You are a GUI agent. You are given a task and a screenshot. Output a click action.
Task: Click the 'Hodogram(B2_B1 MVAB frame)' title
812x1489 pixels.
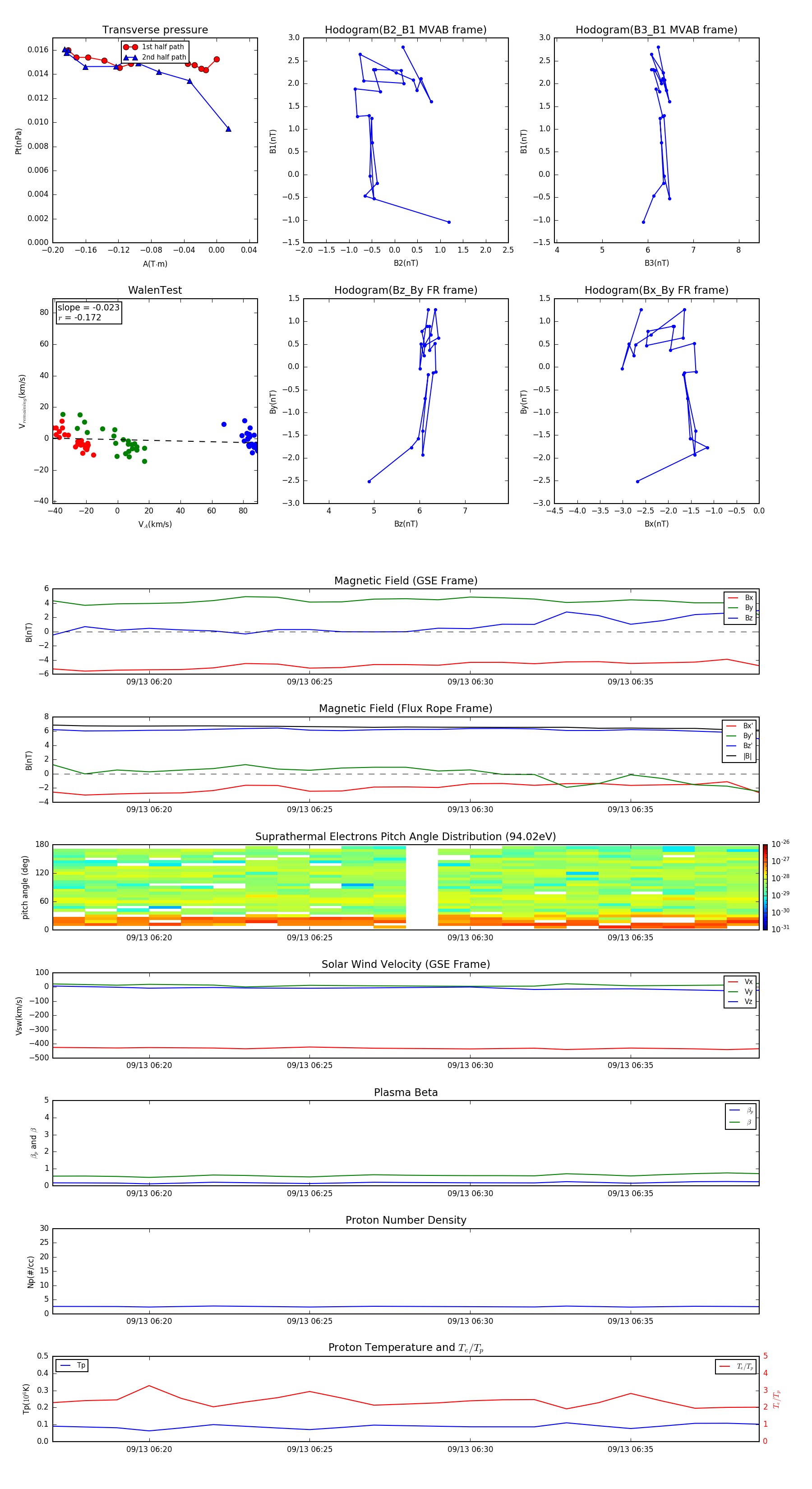point(406,30)
